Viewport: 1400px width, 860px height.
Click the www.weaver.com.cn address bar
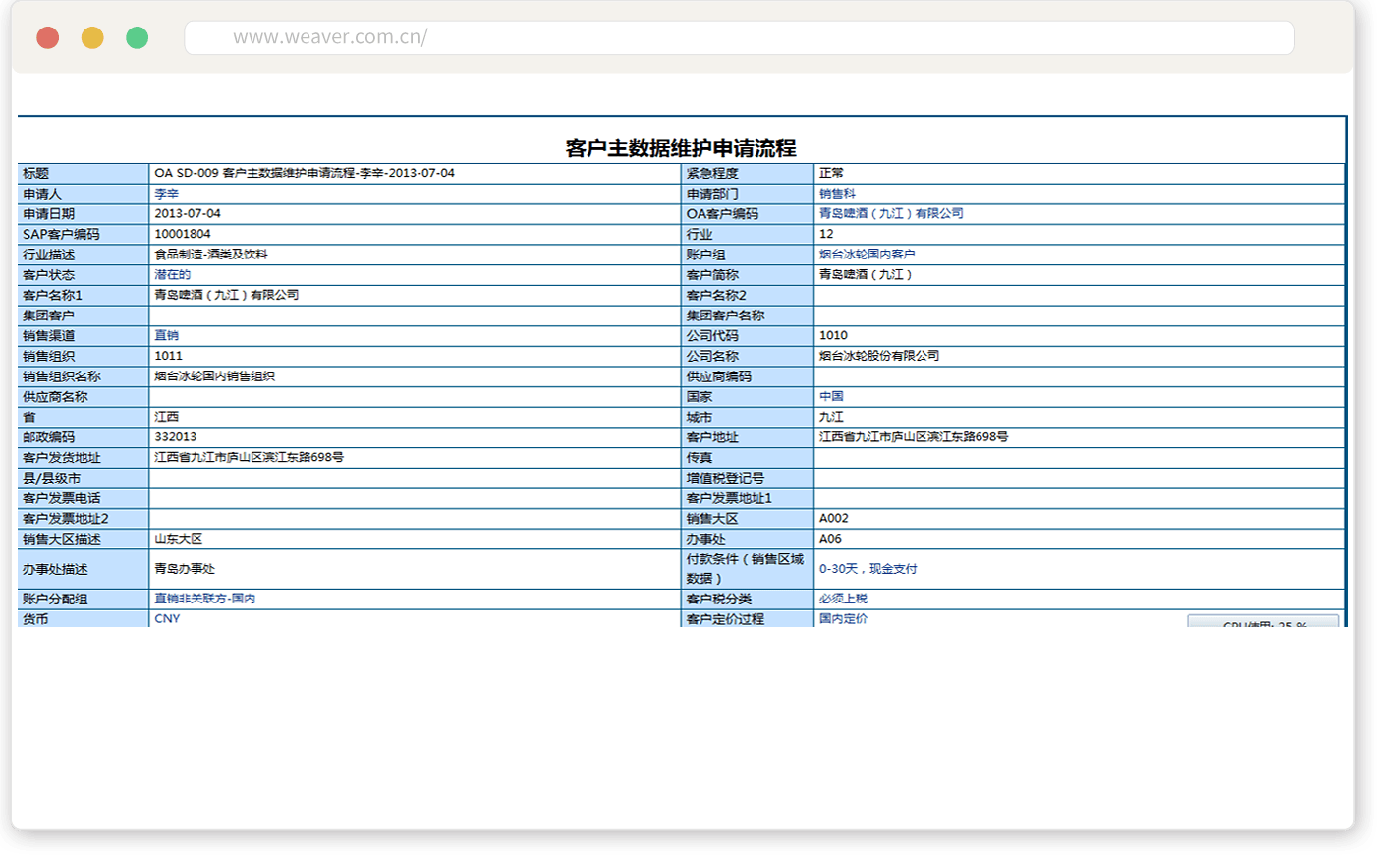pyautogui.click(x=737, y=38)
